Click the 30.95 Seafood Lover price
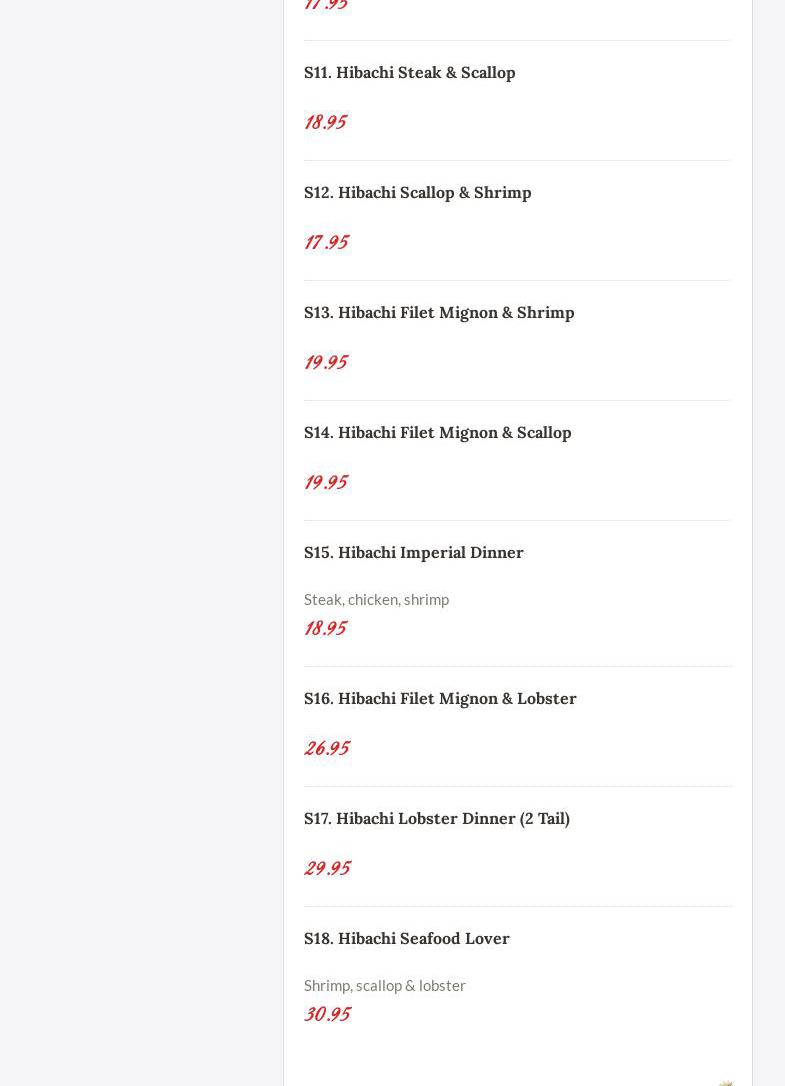The height and width of the screenshot is (1086, 785). pos(327,1014)
